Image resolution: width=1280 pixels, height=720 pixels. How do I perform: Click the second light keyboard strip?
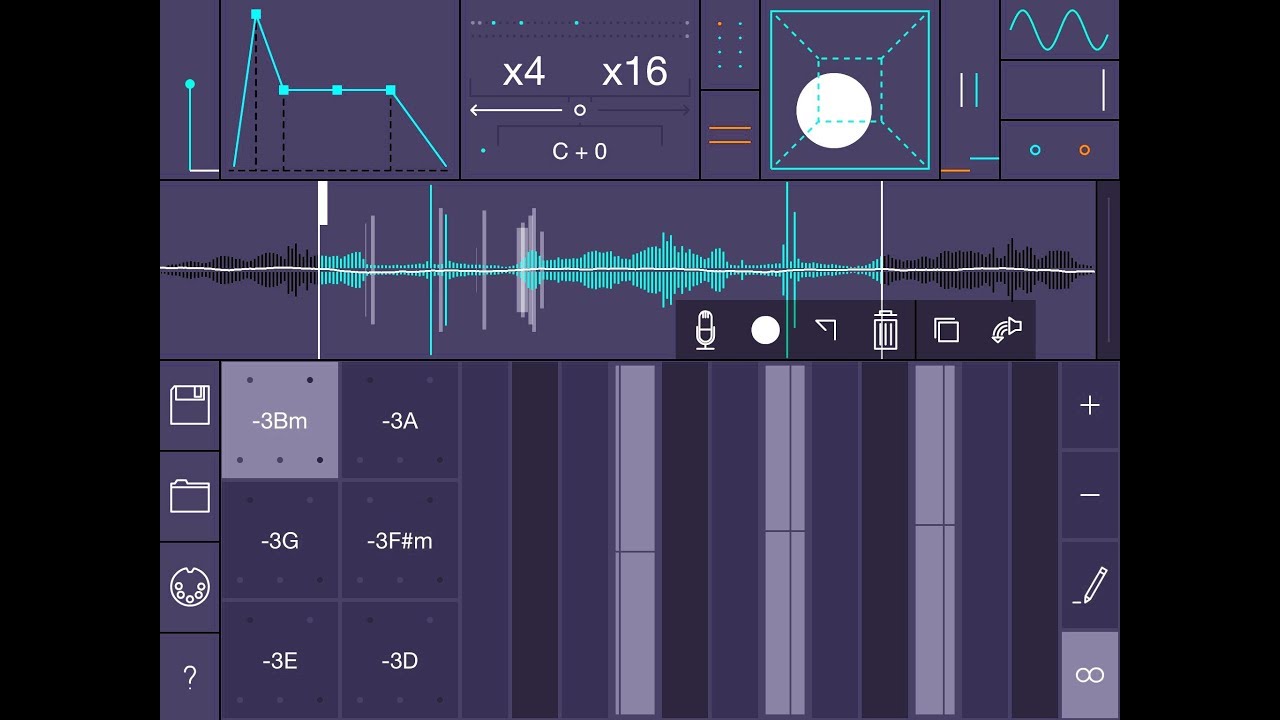(x=785, y=540)
